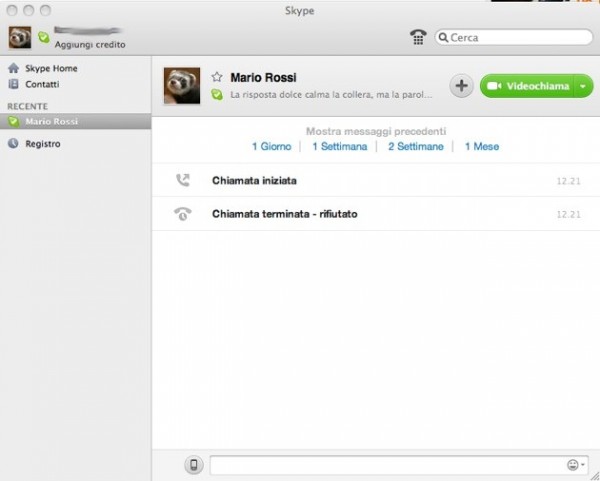Click Mario Rossi's status icon in sidebar

coord(13,121)
